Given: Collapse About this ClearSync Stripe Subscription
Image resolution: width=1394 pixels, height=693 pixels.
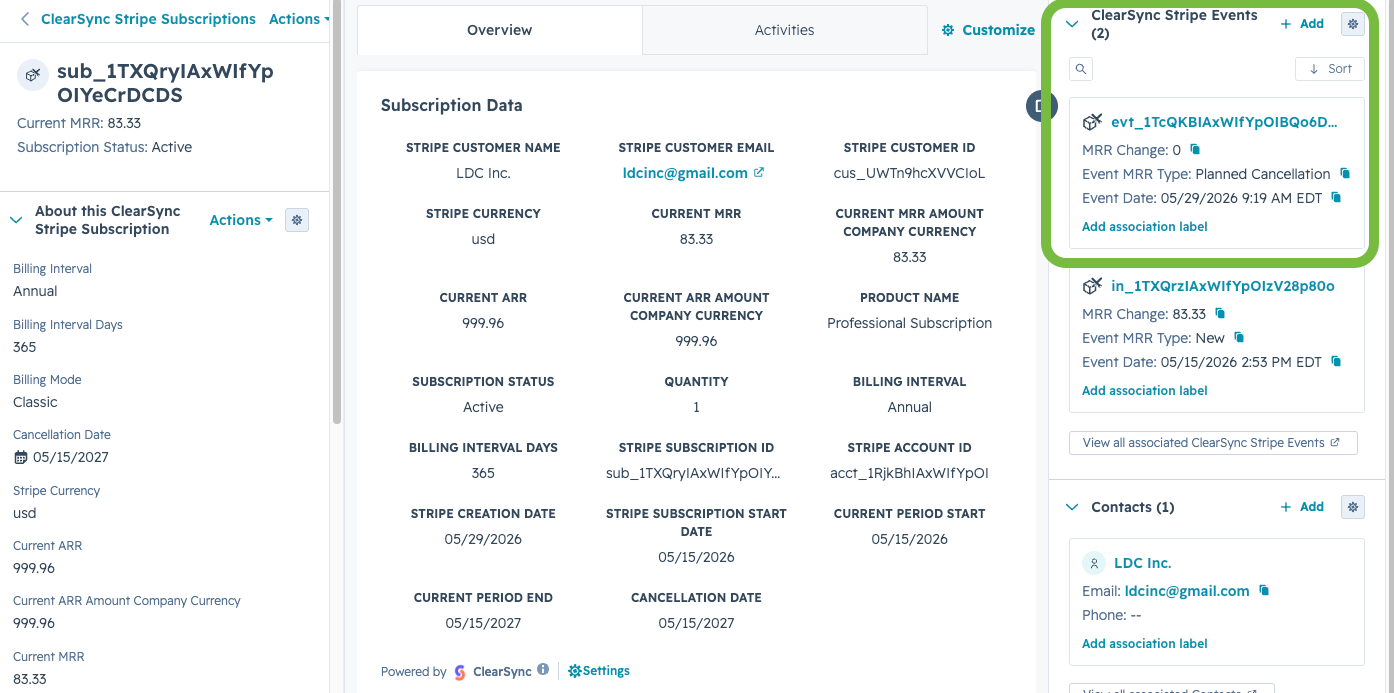Looking at the screenshot, I should [16, 220].
